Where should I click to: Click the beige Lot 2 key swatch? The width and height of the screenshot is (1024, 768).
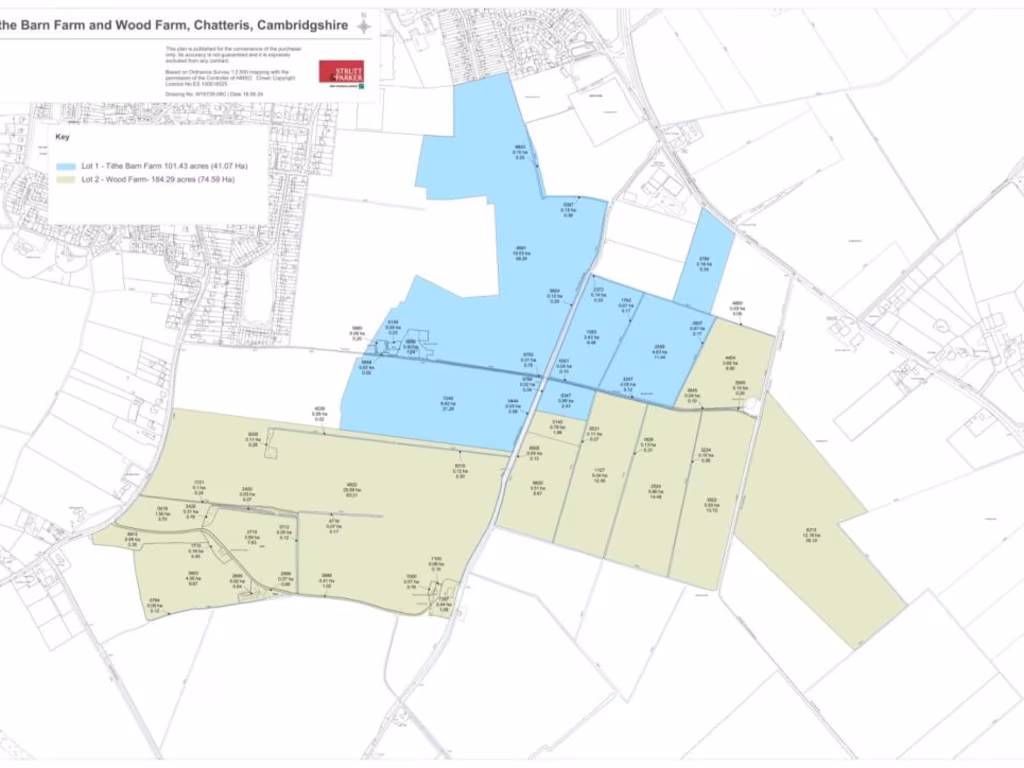67,179
